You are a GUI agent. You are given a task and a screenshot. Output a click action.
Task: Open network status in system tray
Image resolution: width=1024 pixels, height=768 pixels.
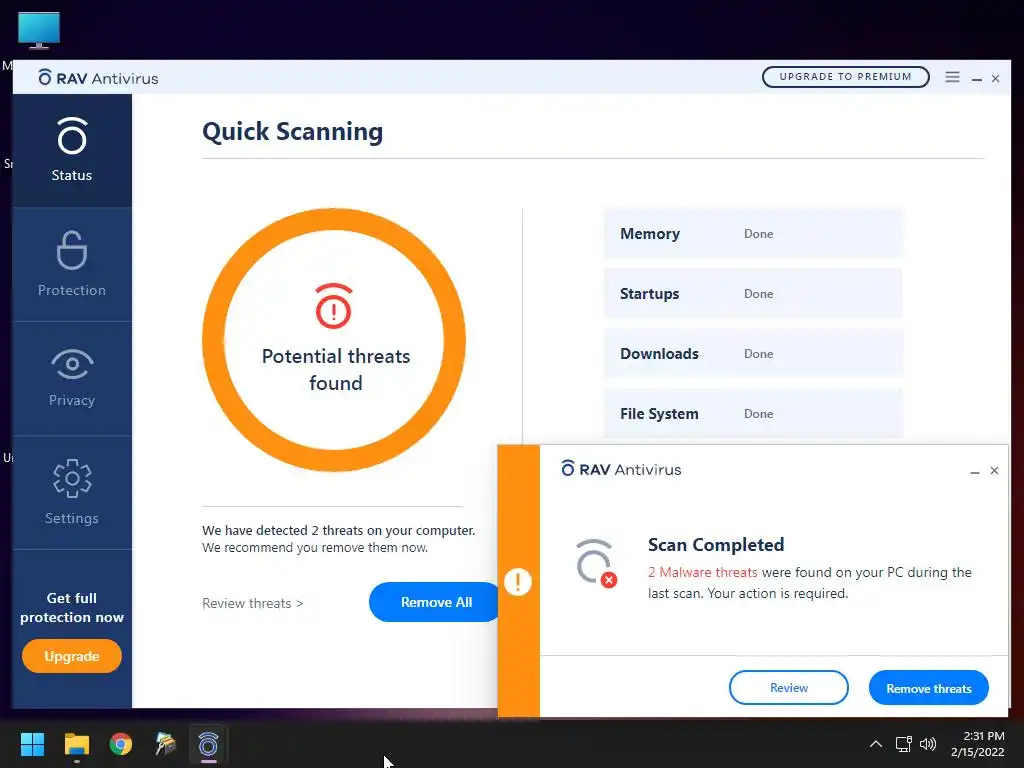tap(904, 744)
